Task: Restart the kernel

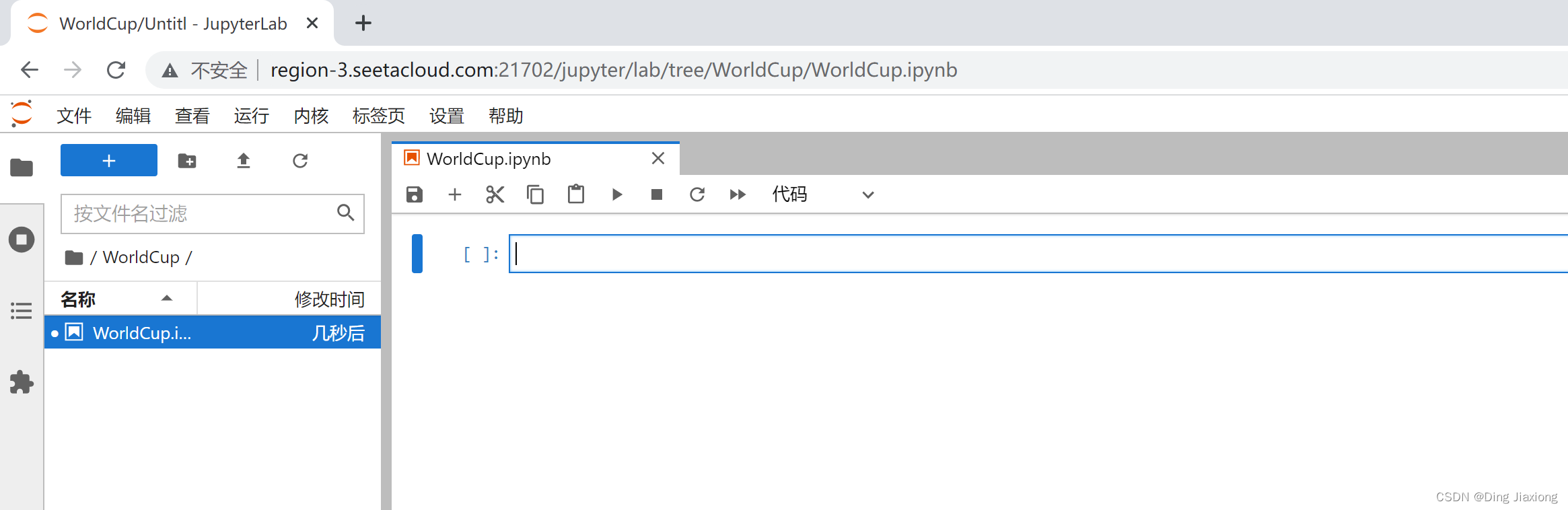Action: point(697,194)
